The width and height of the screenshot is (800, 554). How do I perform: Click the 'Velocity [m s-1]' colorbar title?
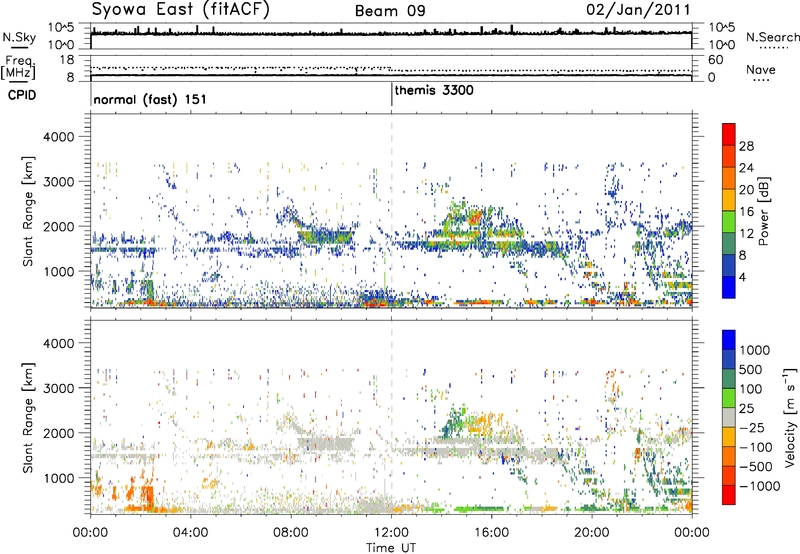790,417
